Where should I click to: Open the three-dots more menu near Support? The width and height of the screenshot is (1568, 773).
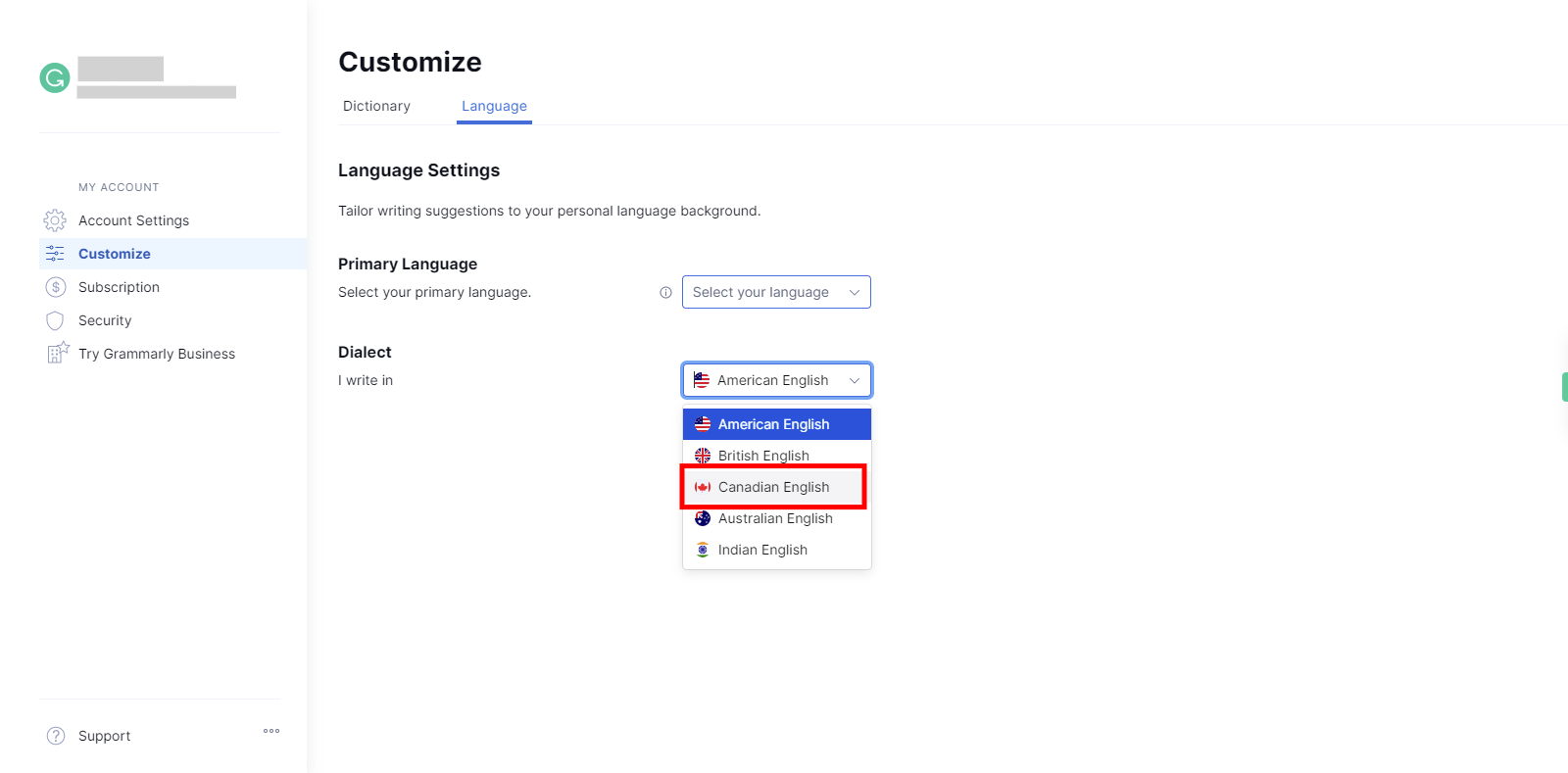click(271, 731)
